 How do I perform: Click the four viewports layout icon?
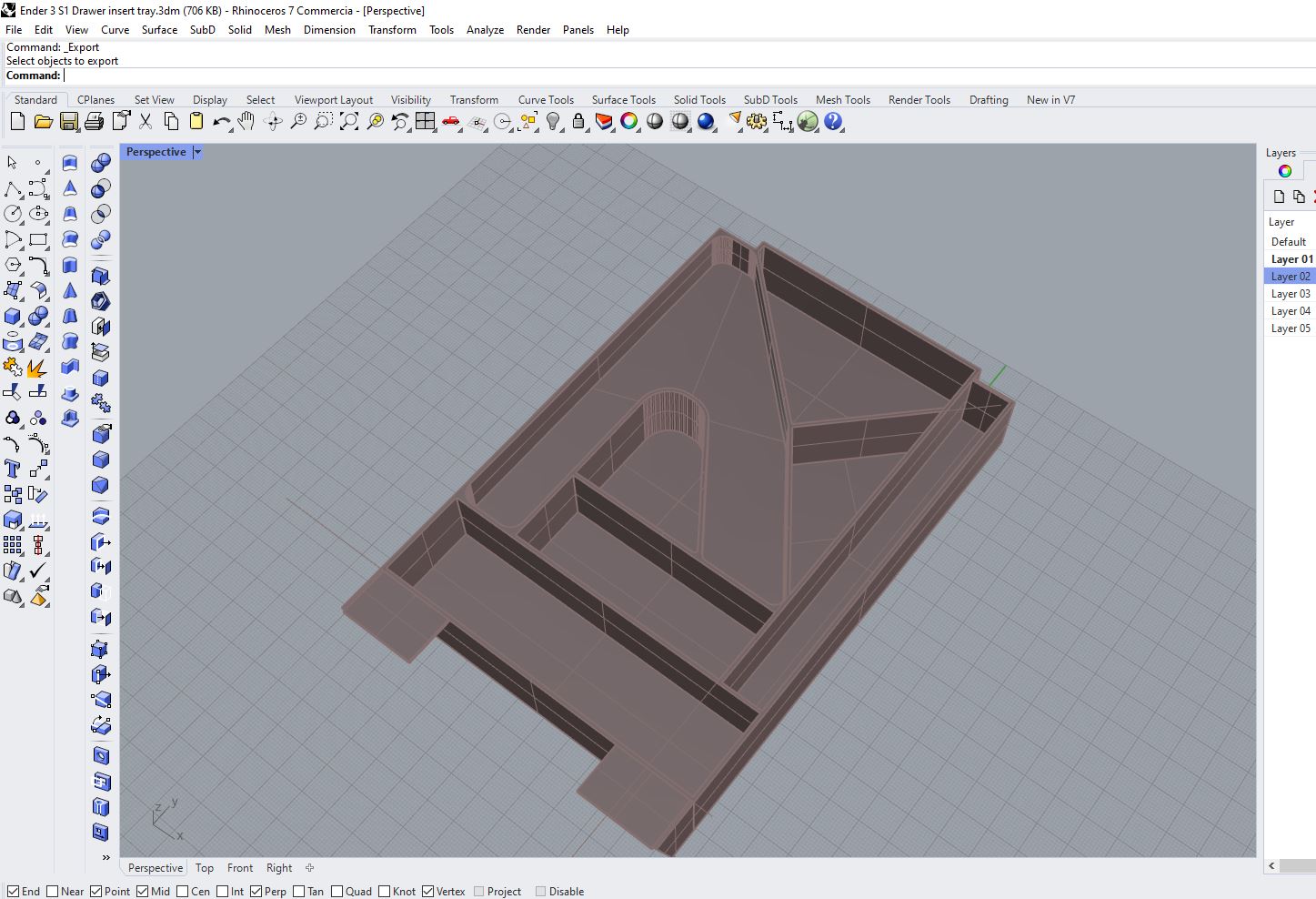[425, 121]
